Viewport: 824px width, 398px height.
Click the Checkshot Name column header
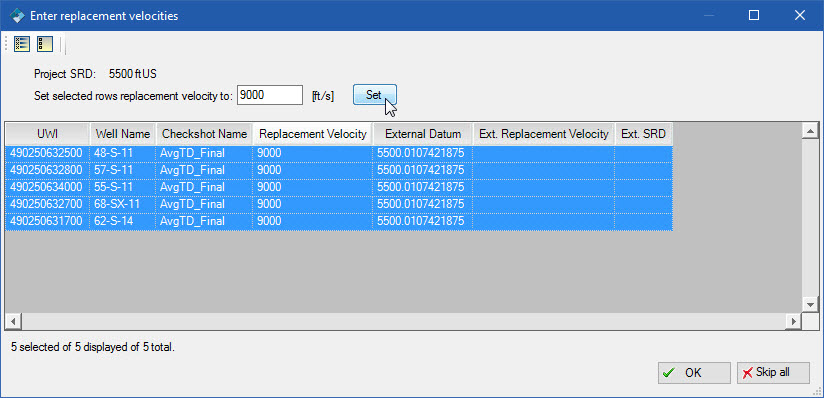tap(204, 134)
